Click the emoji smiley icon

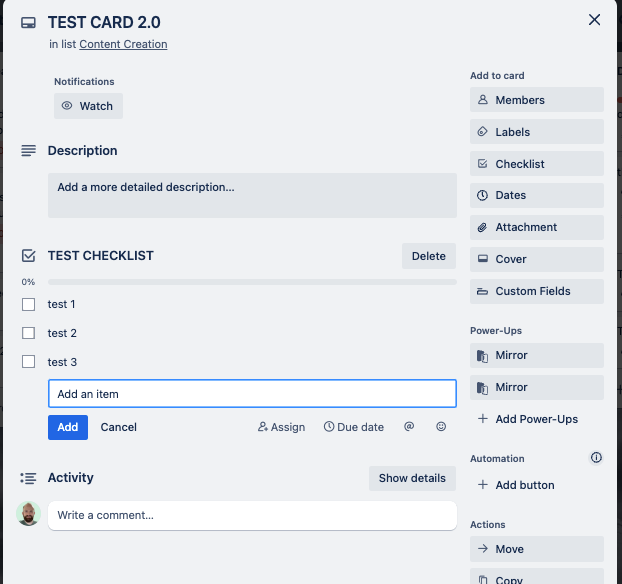[x=441, y=427]
